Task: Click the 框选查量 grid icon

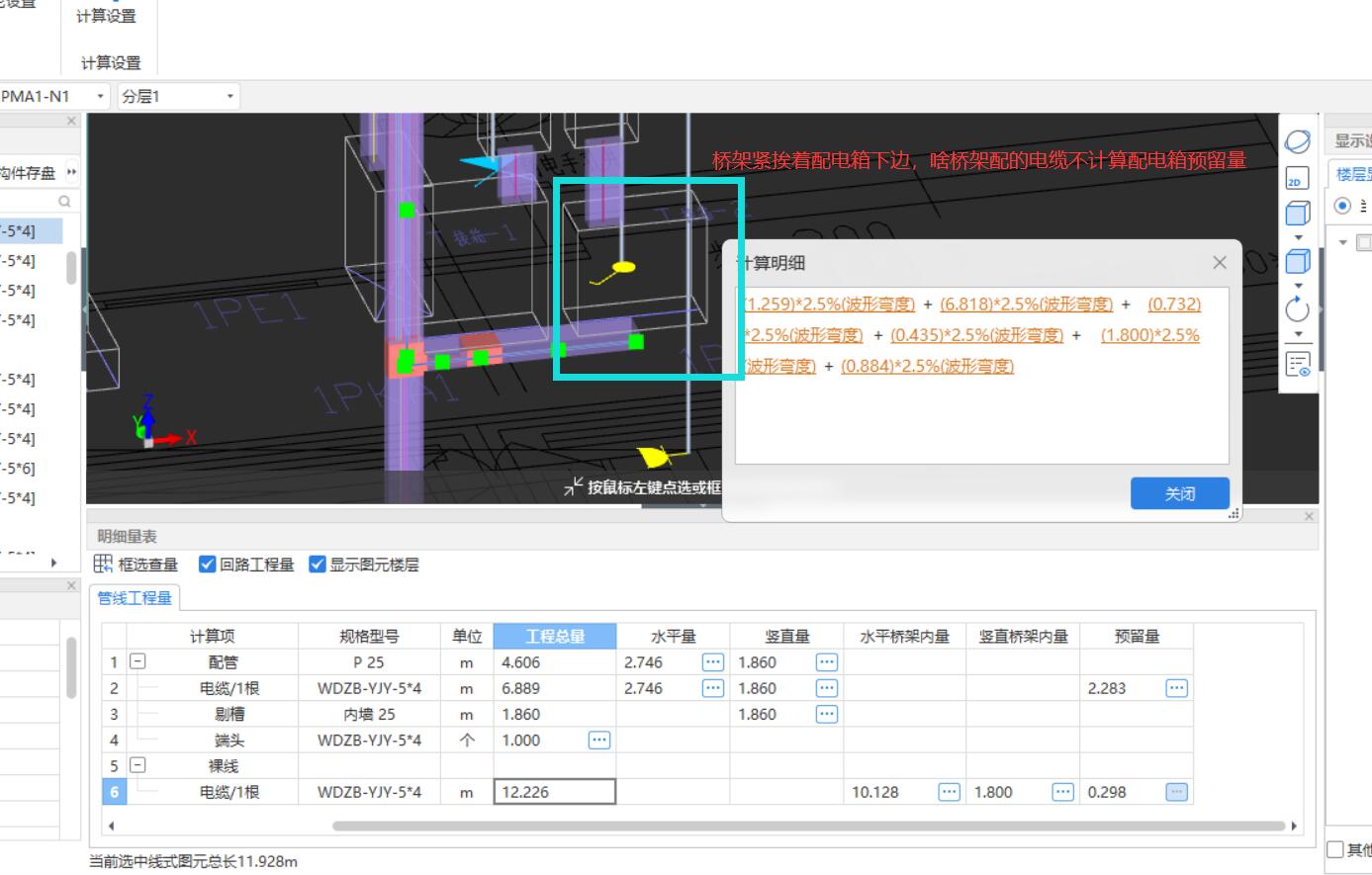Action: pyautogui.click(x=103, y=564)
